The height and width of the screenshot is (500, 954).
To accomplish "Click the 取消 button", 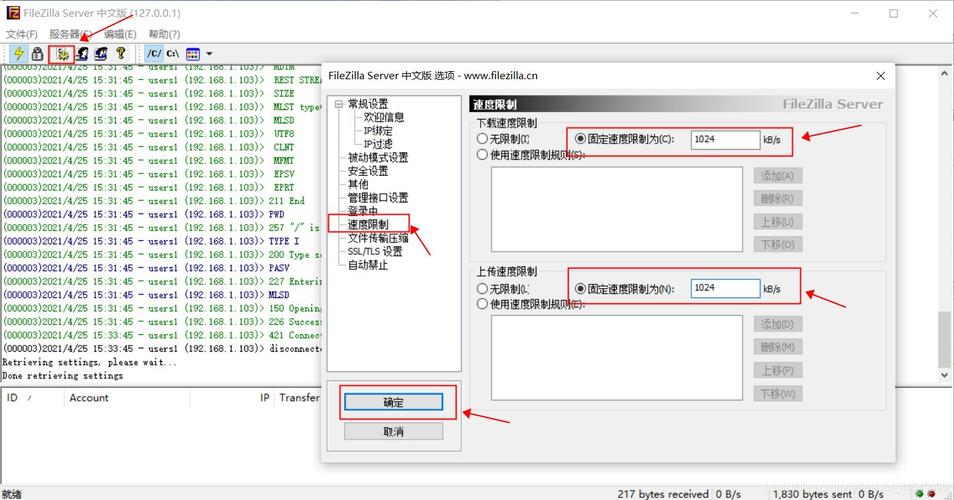I will tap(394, 431).
